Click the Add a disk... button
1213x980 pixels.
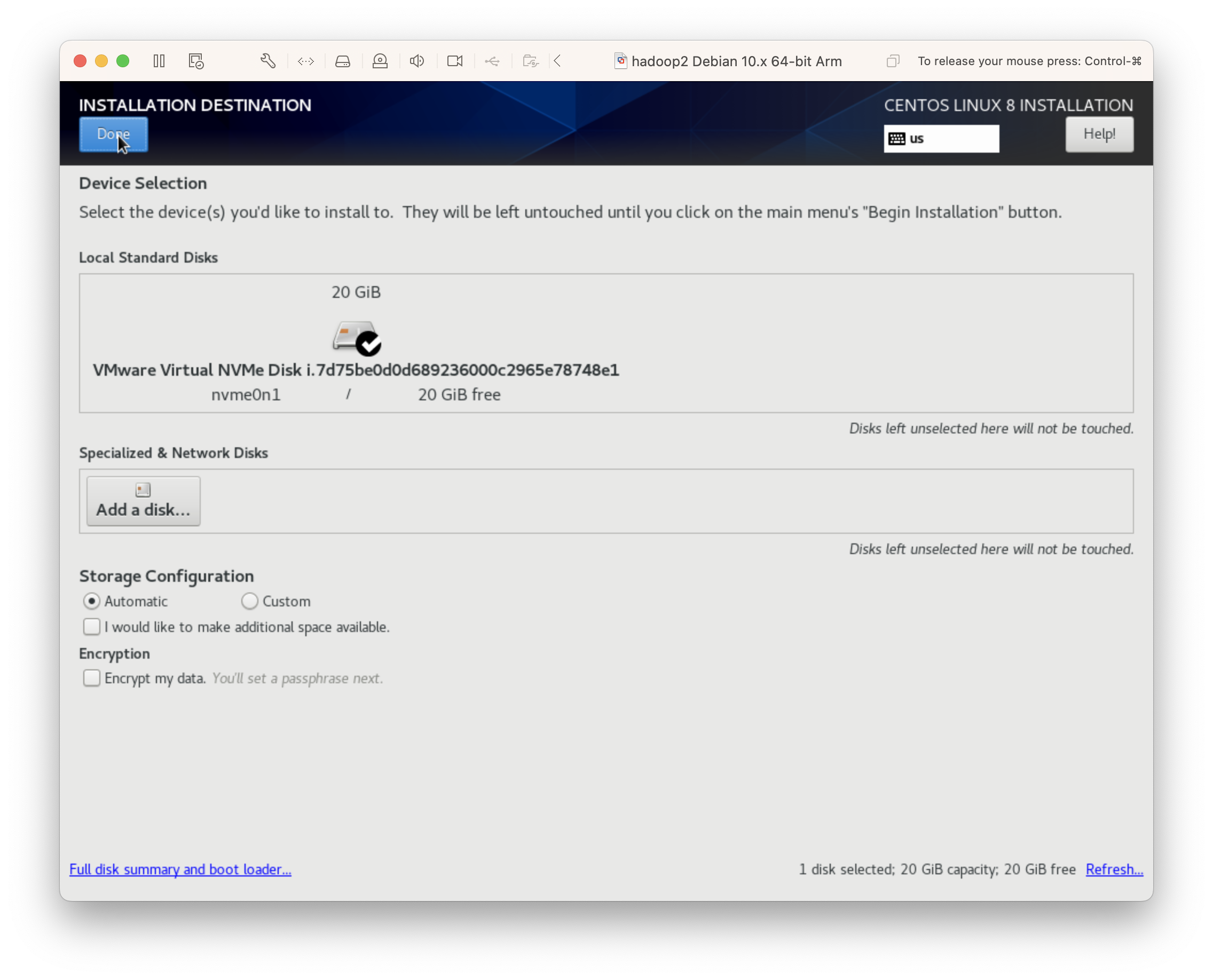[144, 501]
